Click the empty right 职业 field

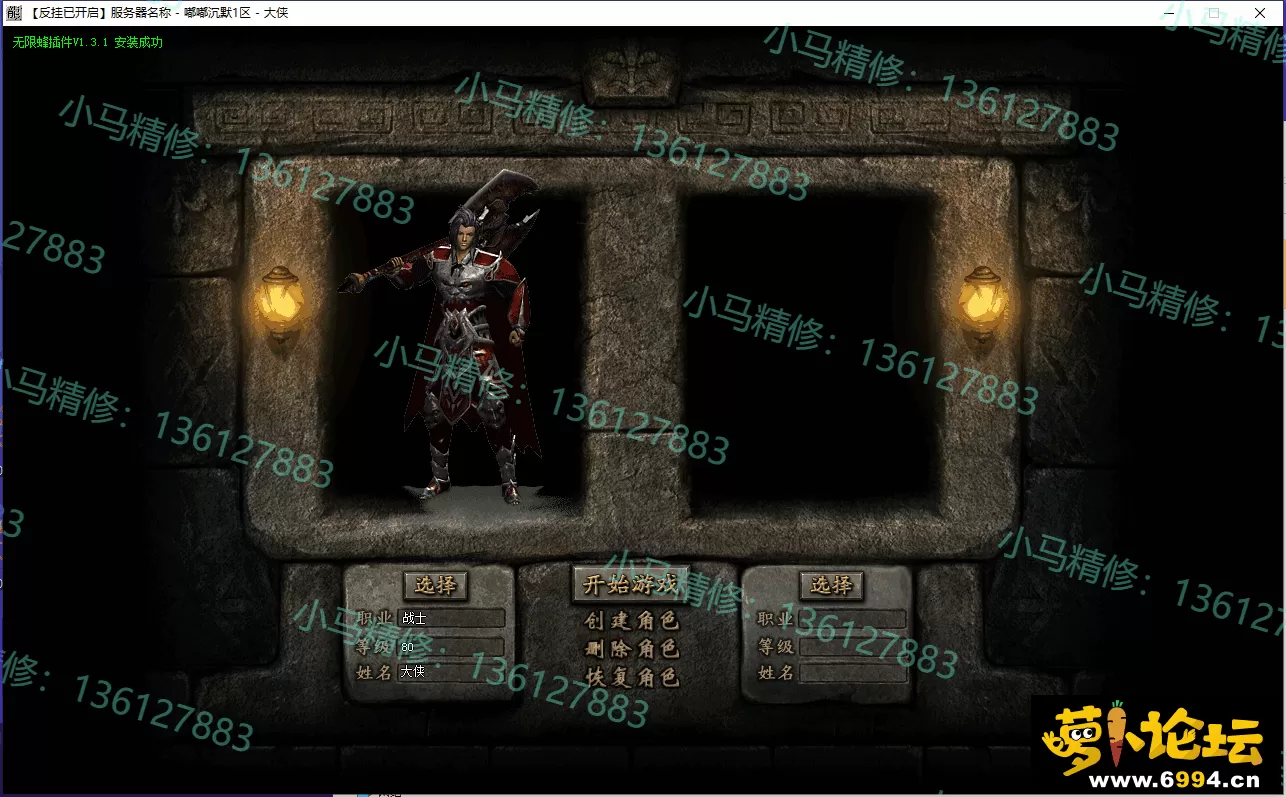click(x=852, y=620)
